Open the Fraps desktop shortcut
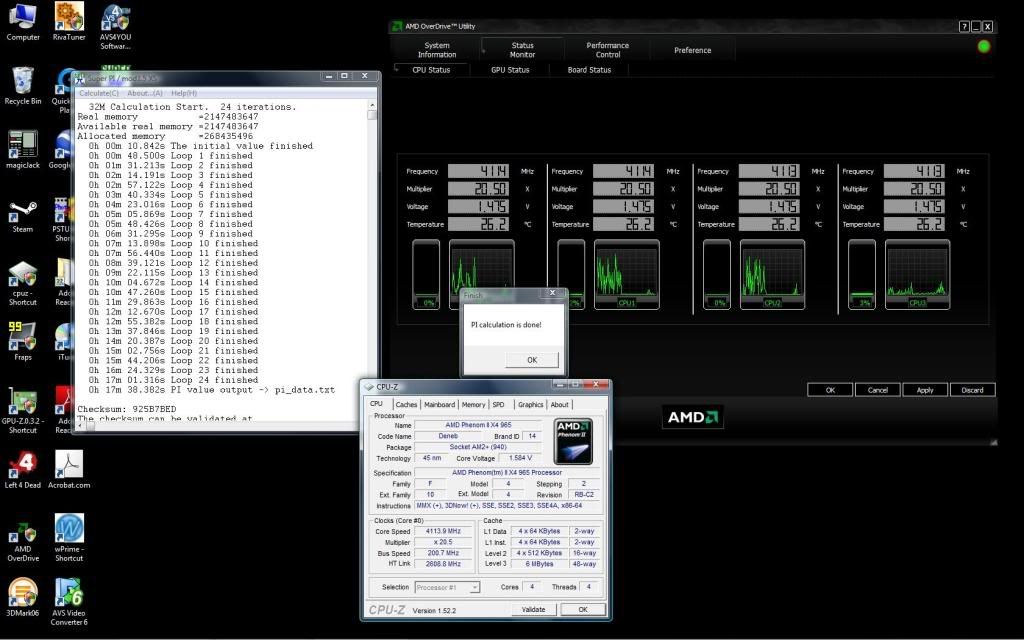 point(22,336)
